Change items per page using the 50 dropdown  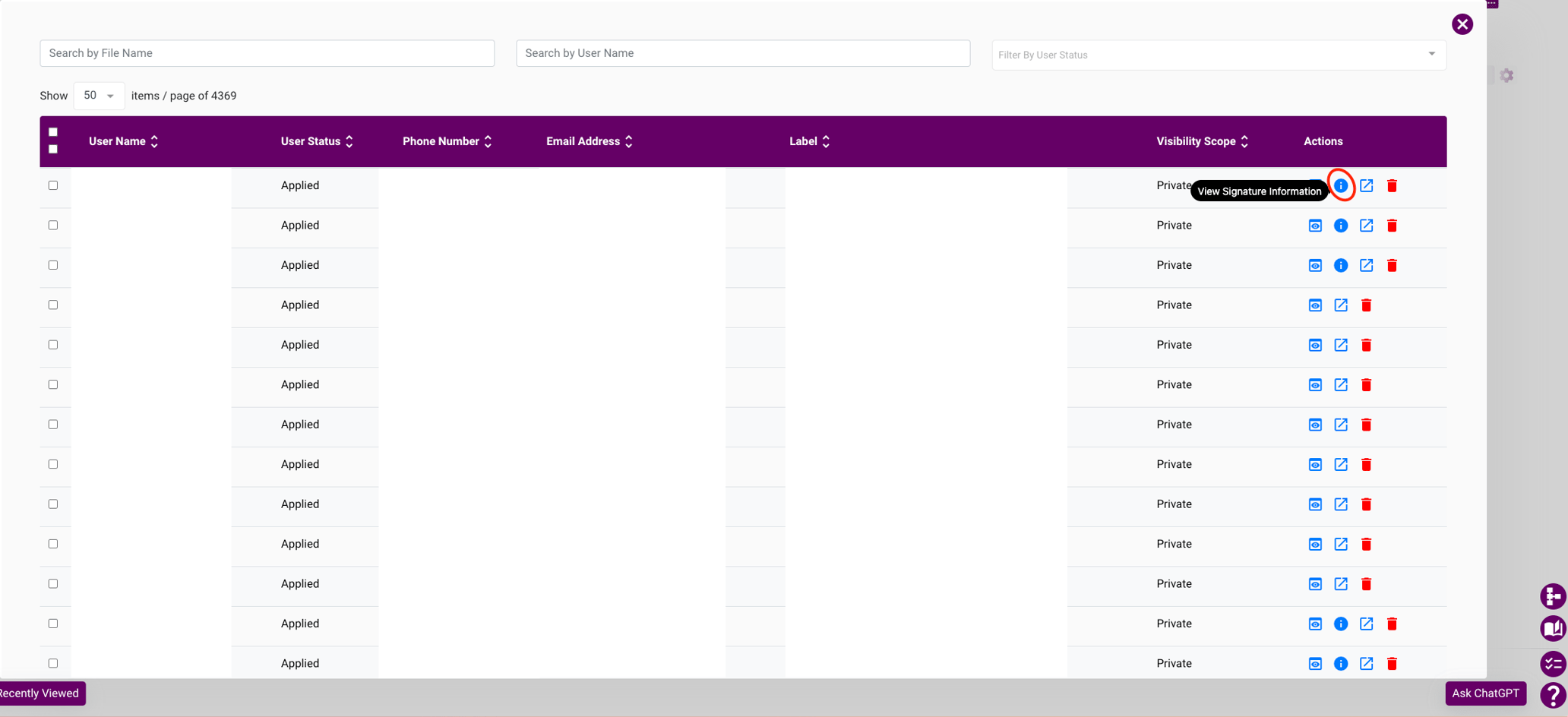pos(98,96)
